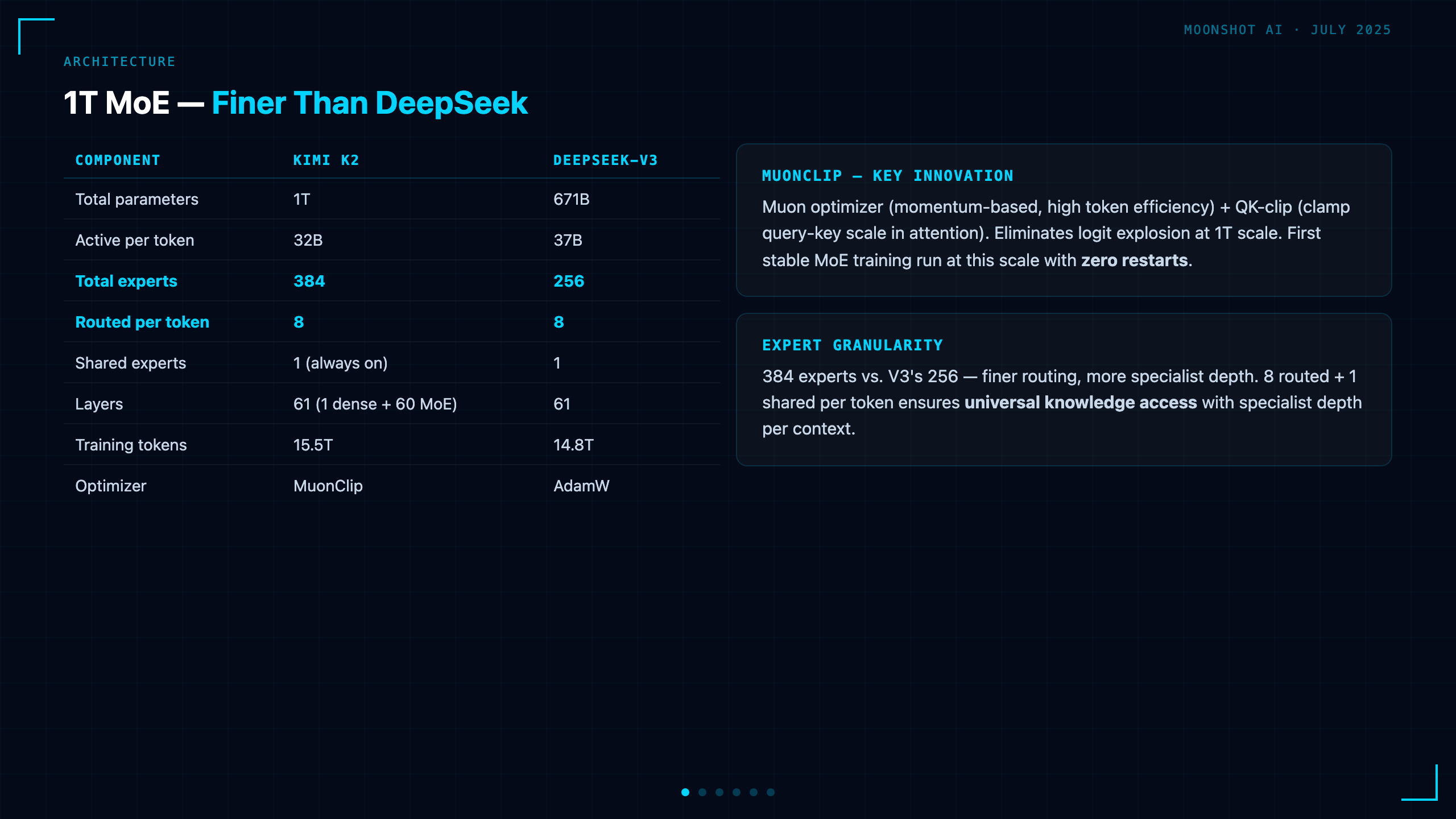
Task: Click the 'Finer Than DeepSeek' title text
Action: (x=370, y=103)
